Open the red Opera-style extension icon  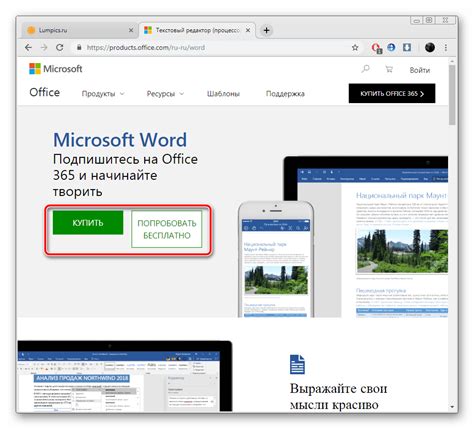click(x=377, y=48)
